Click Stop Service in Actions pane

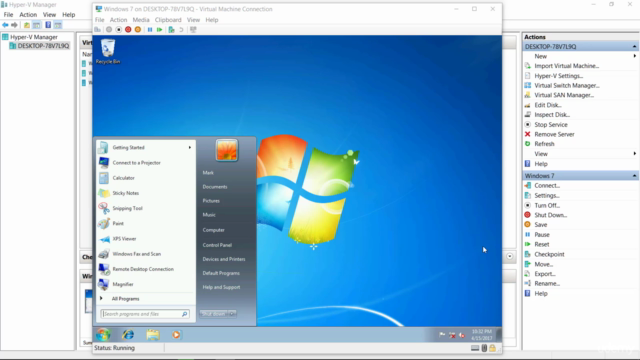551,124
